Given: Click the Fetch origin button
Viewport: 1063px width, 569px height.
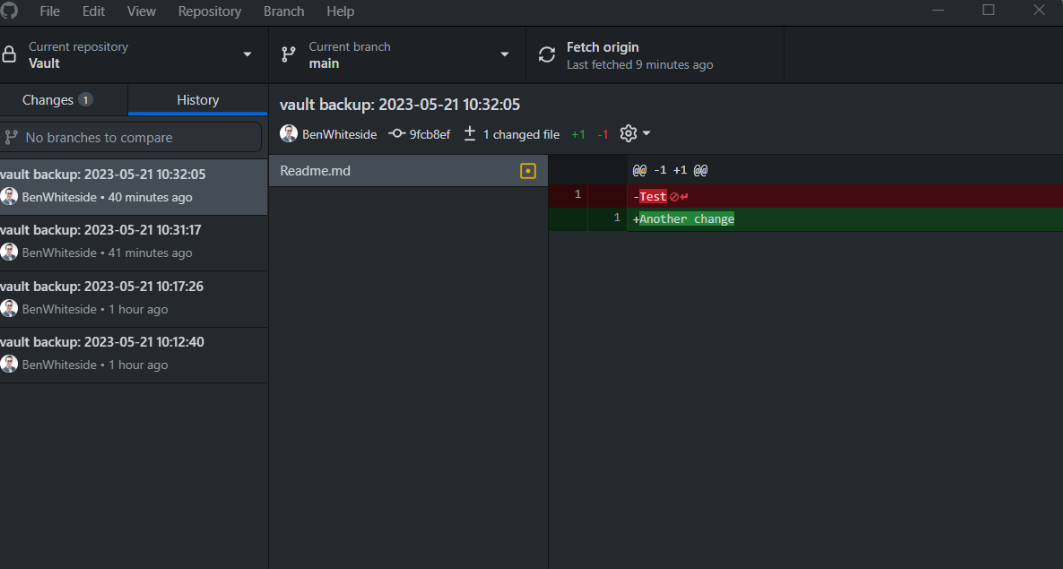Looking at the screenshot, I should pos(655,55).
